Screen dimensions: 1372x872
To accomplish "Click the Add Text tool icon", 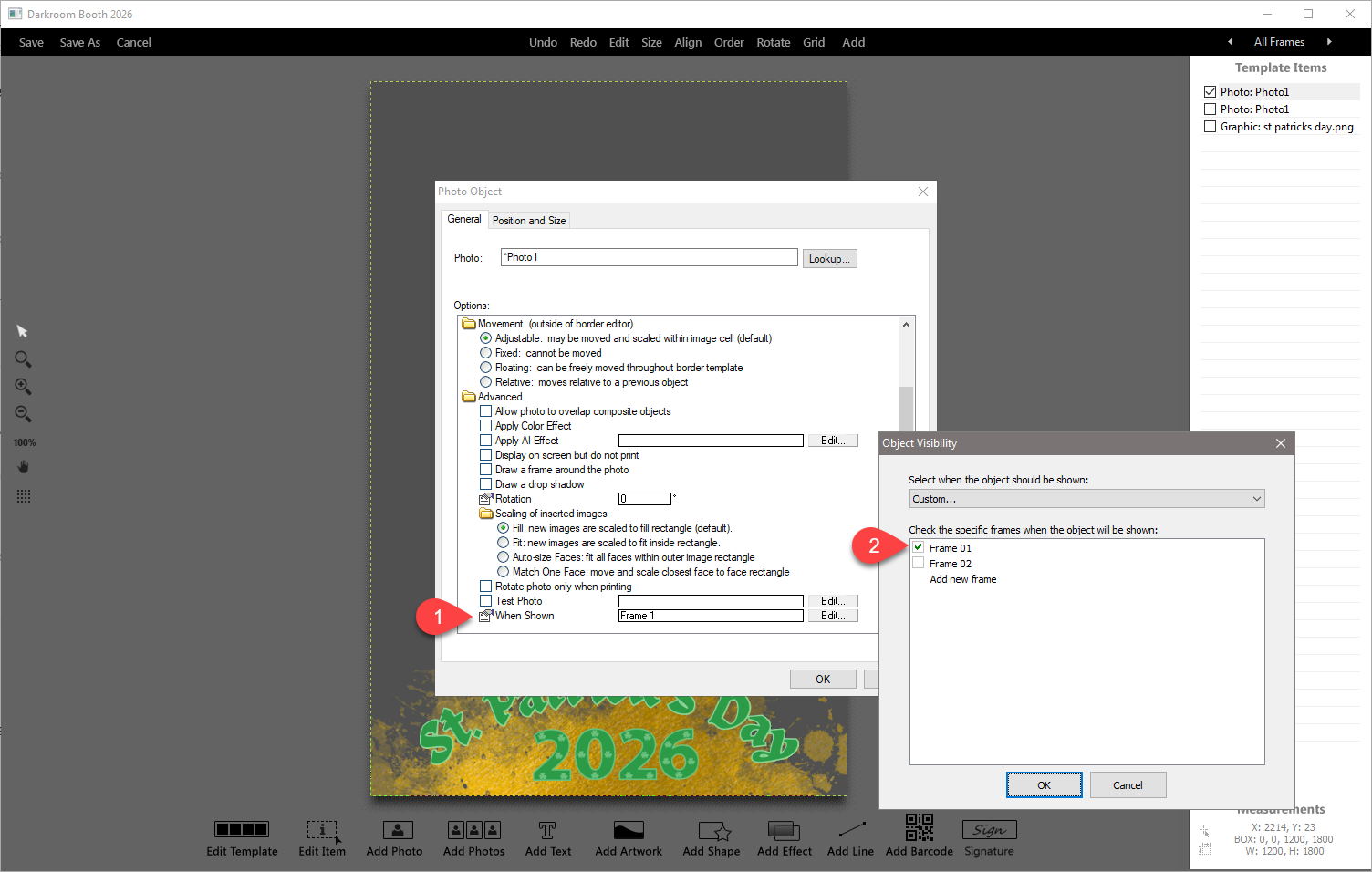I will coord(547,830).
